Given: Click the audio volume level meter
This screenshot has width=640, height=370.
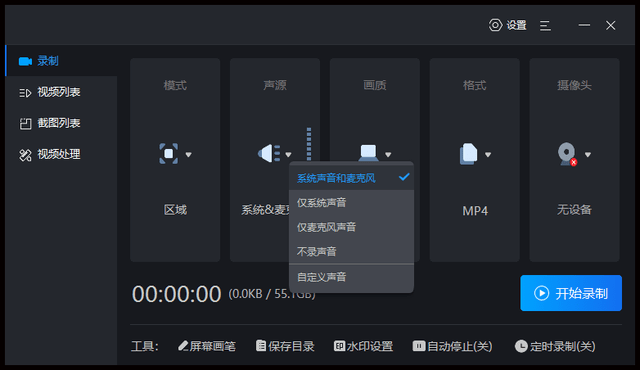Looking at the screenshot, I should tap(309, 144).
